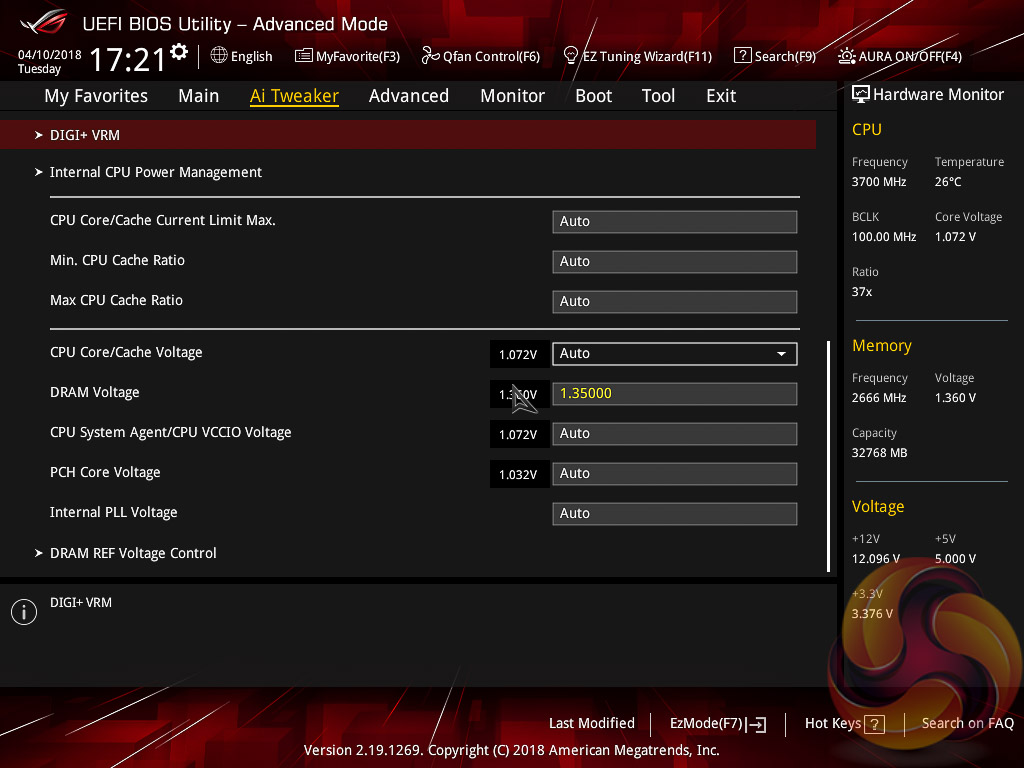Image resolution: width=1024 pixels, height=768 pixels.
Task: Open Search(F9) from the top toolbar
Action: click(774, 56)
